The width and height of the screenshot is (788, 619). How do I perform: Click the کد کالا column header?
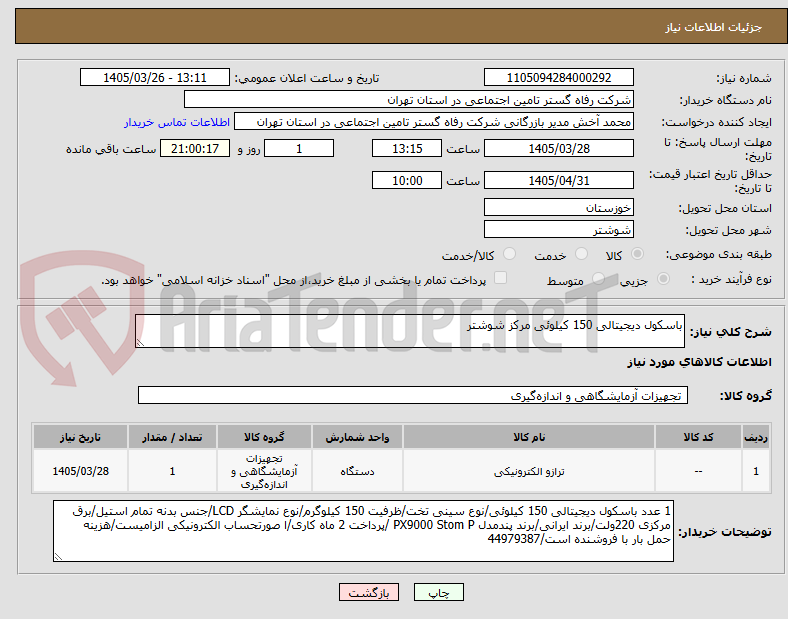tap(699, 437)
